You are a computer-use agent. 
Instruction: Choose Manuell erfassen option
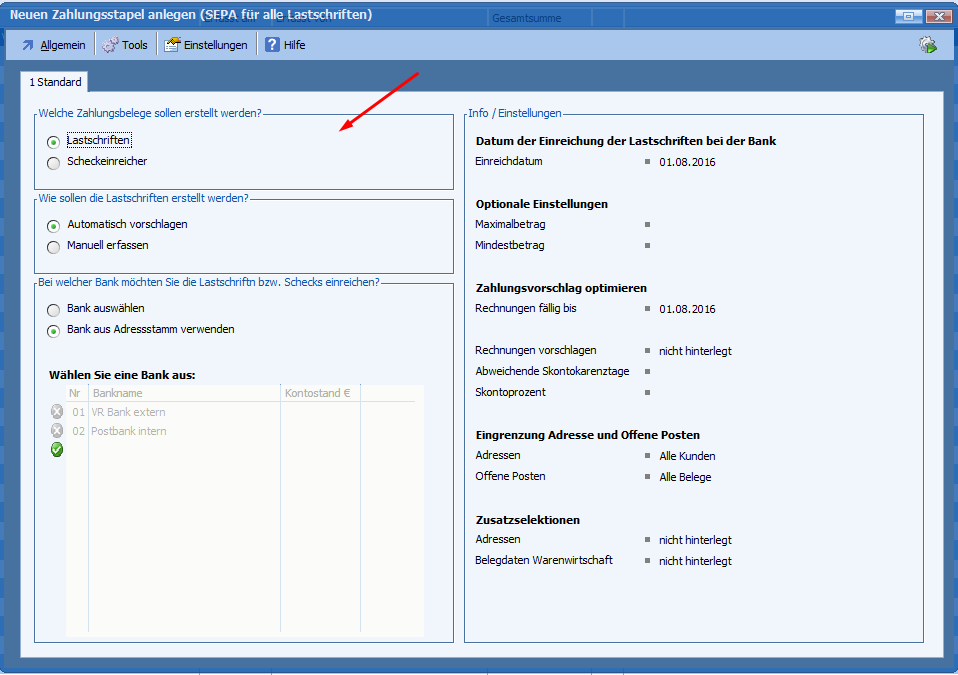(54, 246)
